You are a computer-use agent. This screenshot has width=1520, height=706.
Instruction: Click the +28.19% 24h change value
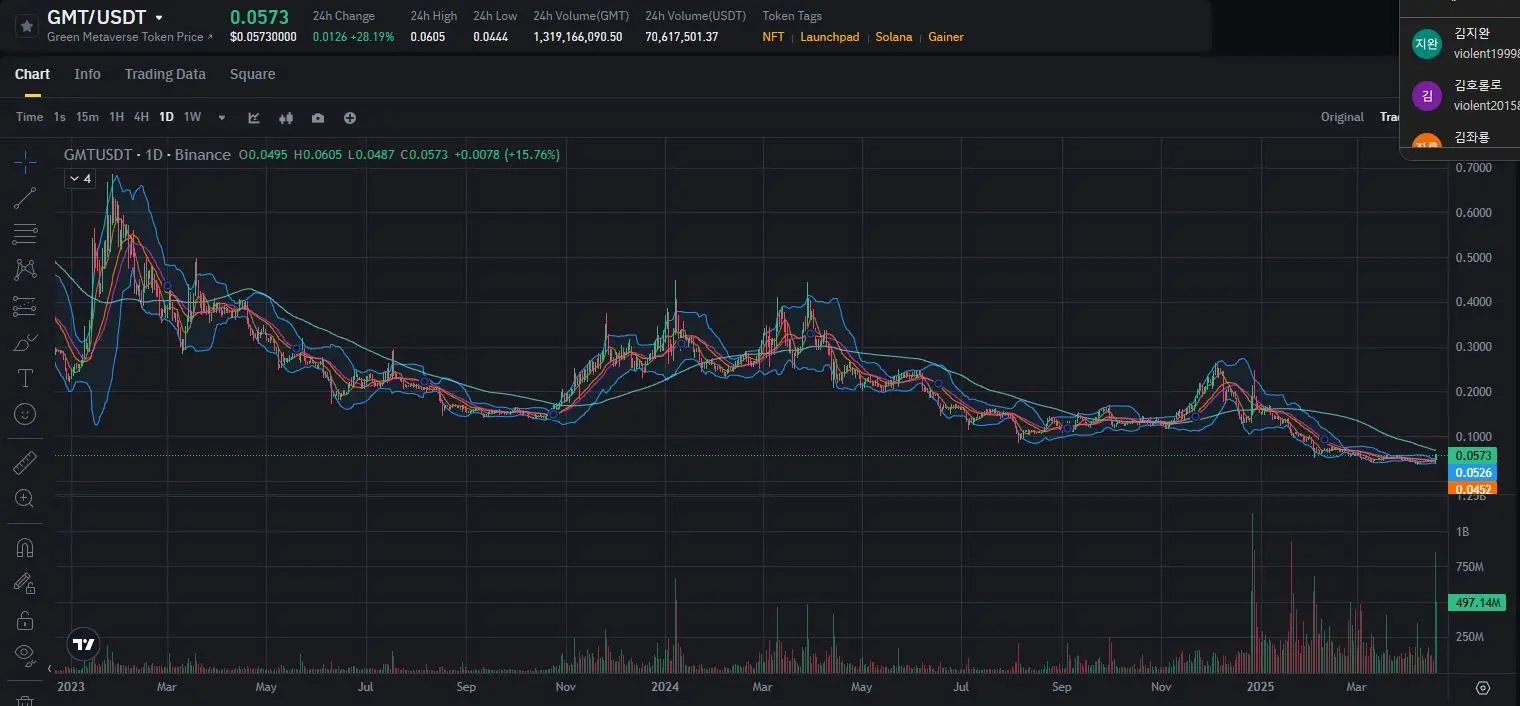372,37
